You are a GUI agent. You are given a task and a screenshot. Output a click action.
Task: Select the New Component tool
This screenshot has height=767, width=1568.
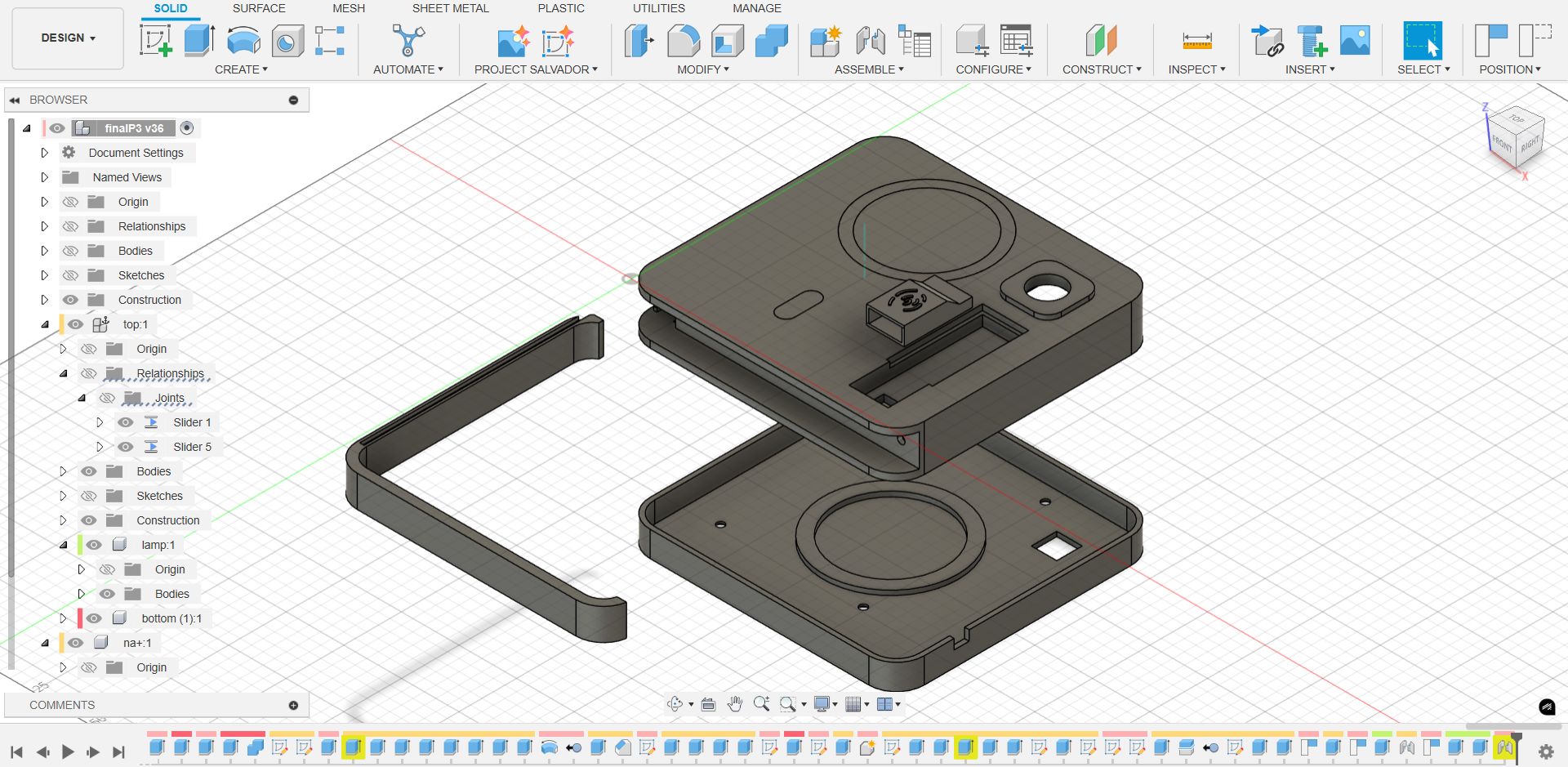click(826, 40)
